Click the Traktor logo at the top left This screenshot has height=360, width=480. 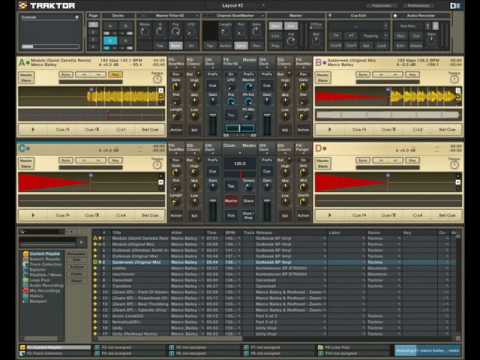pos(47,6)
